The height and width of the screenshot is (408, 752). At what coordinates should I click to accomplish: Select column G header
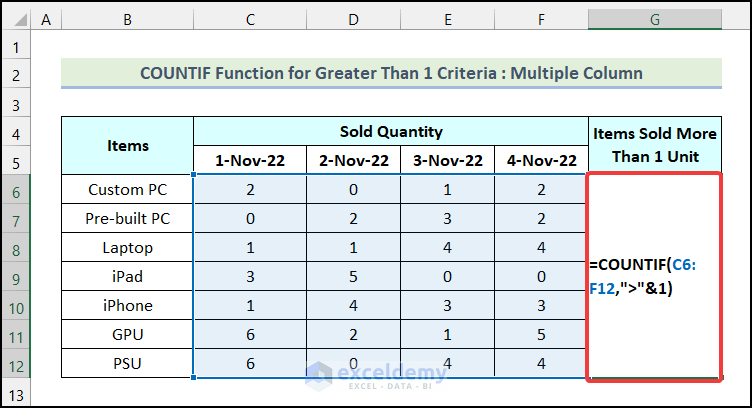coord(654,19)
